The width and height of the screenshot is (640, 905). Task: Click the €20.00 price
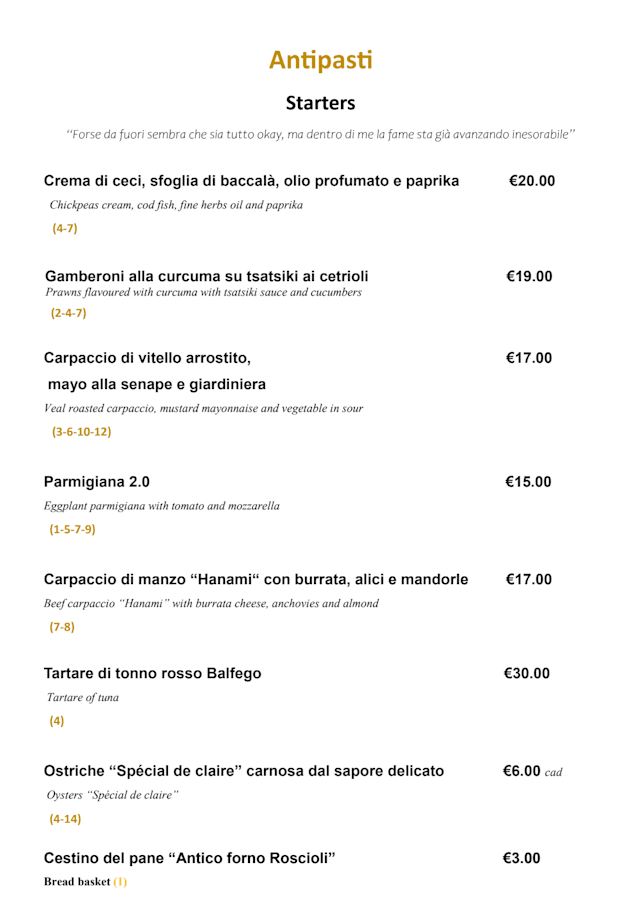(x=531, y=181)
